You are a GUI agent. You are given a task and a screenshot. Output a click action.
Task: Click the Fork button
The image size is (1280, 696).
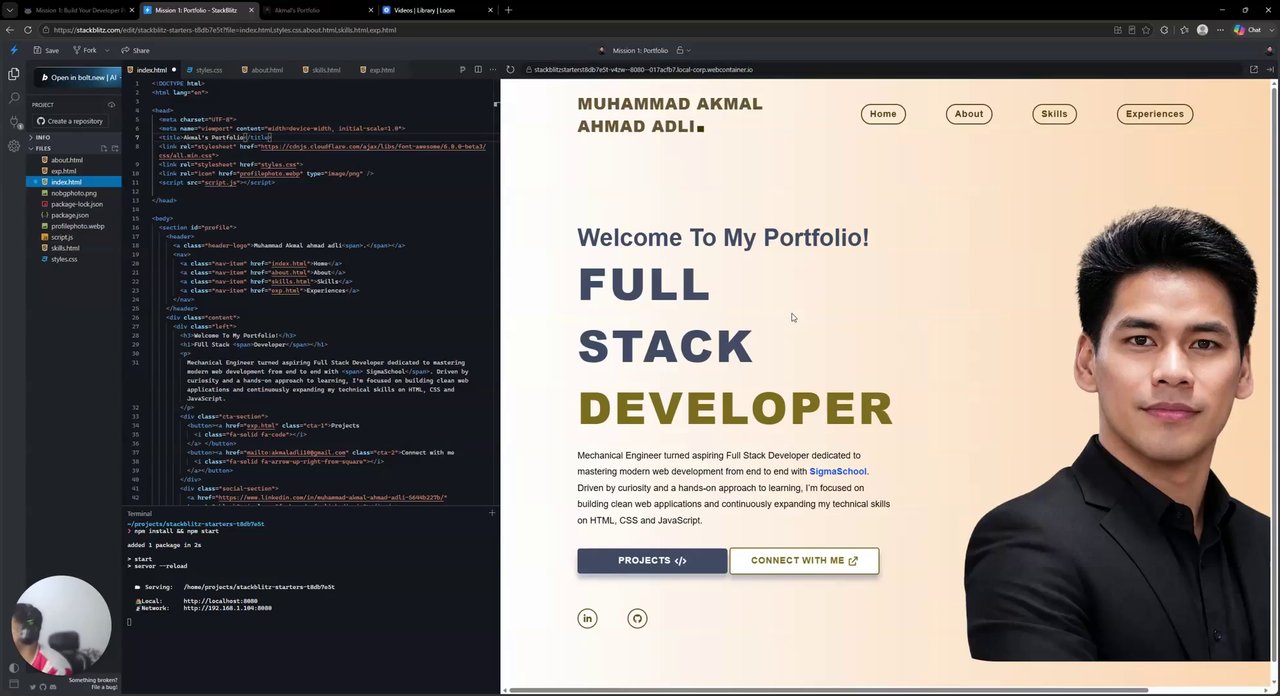85,50
